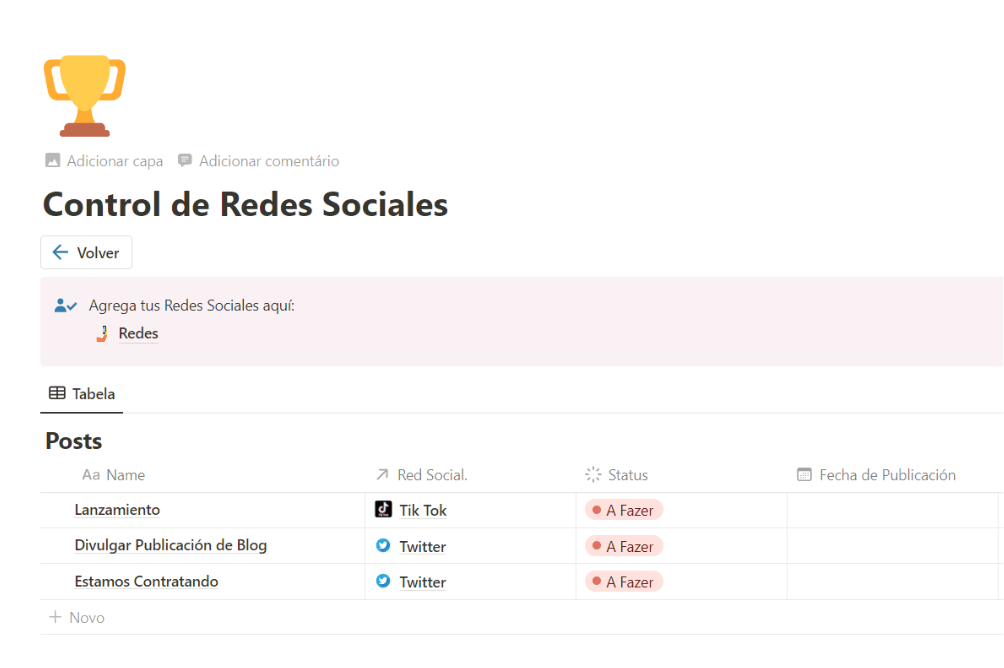Click the Adicionar capa image icon
The width and height of the screenshot is (1004, 668).
click(53, 161)
